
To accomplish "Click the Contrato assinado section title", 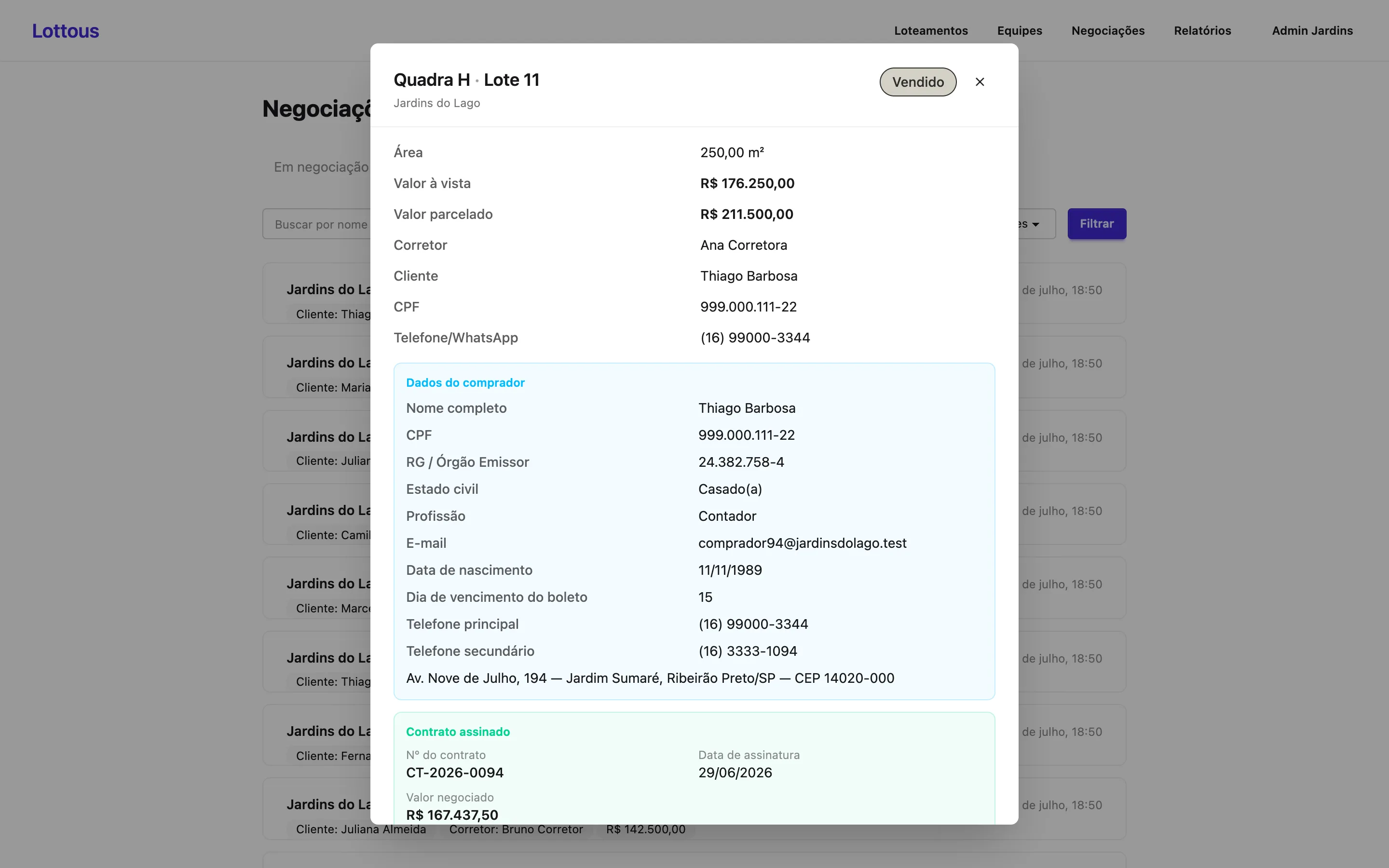I will click(x=457, y=732).
